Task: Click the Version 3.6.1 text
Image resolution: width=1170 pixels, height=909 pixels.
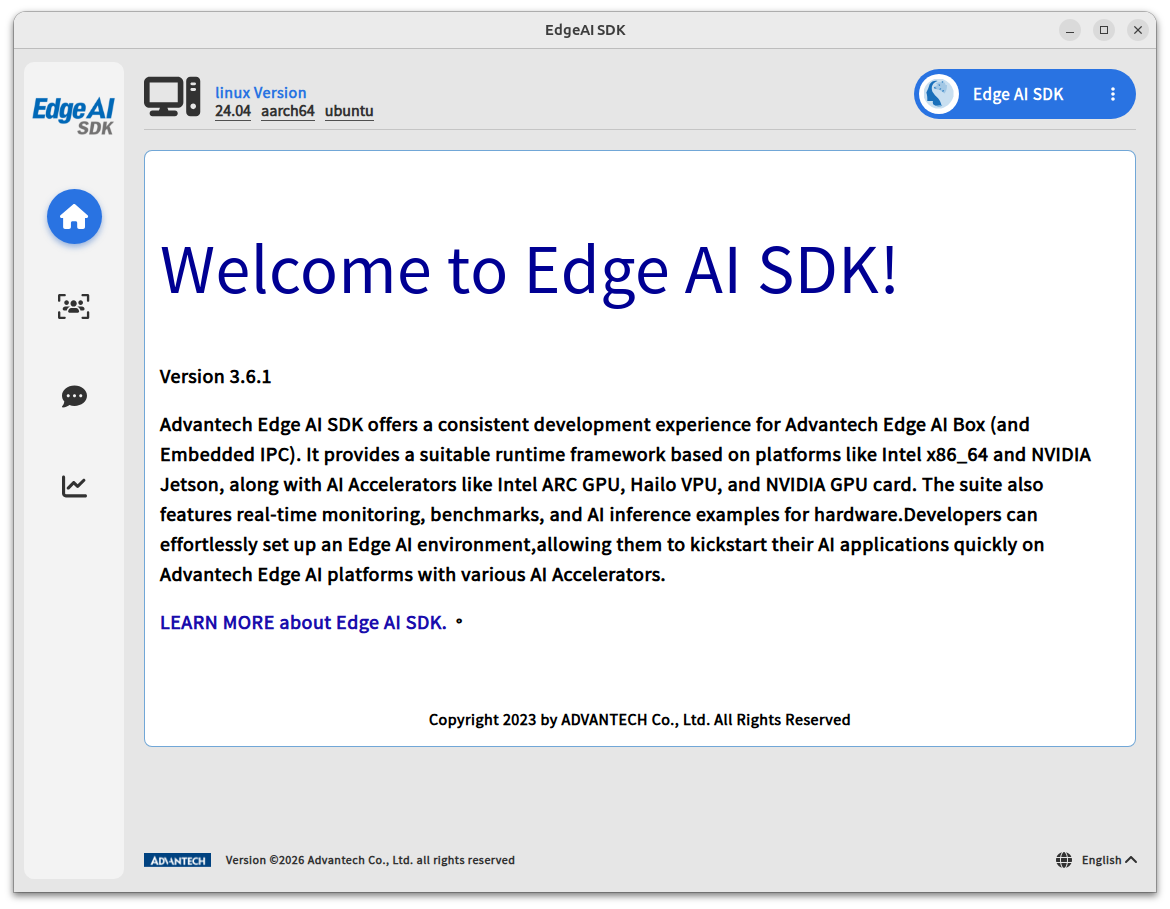Action: point(216,377)
